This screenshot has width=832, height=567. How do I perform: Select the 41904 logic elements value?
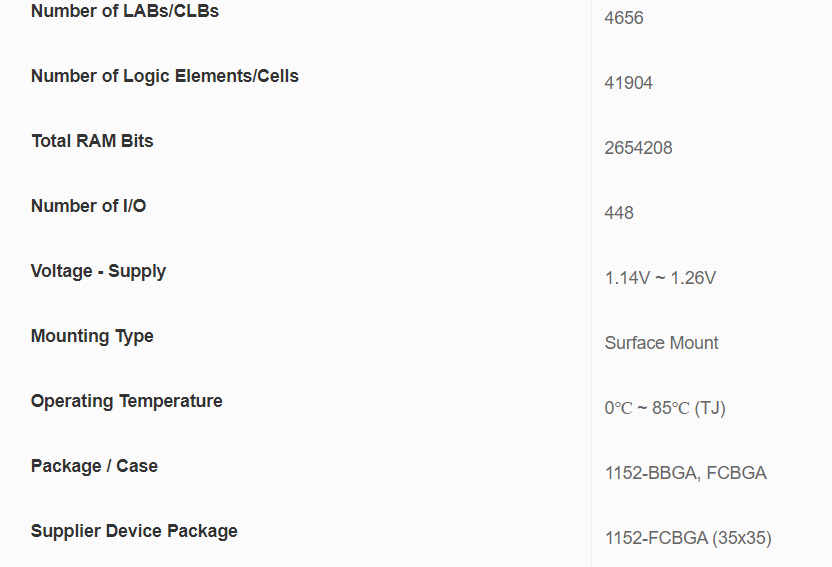click(629, 83)
